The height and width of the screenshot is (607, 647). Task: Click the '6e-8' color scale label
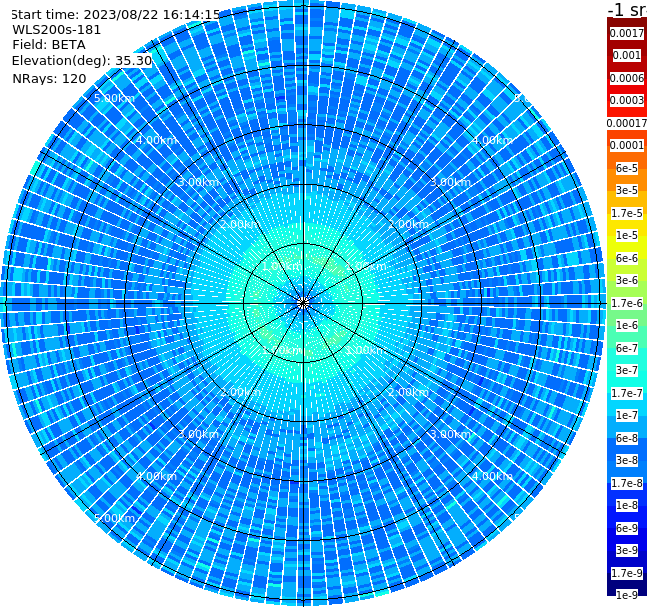pyautogui.click(x=627, y=438)
